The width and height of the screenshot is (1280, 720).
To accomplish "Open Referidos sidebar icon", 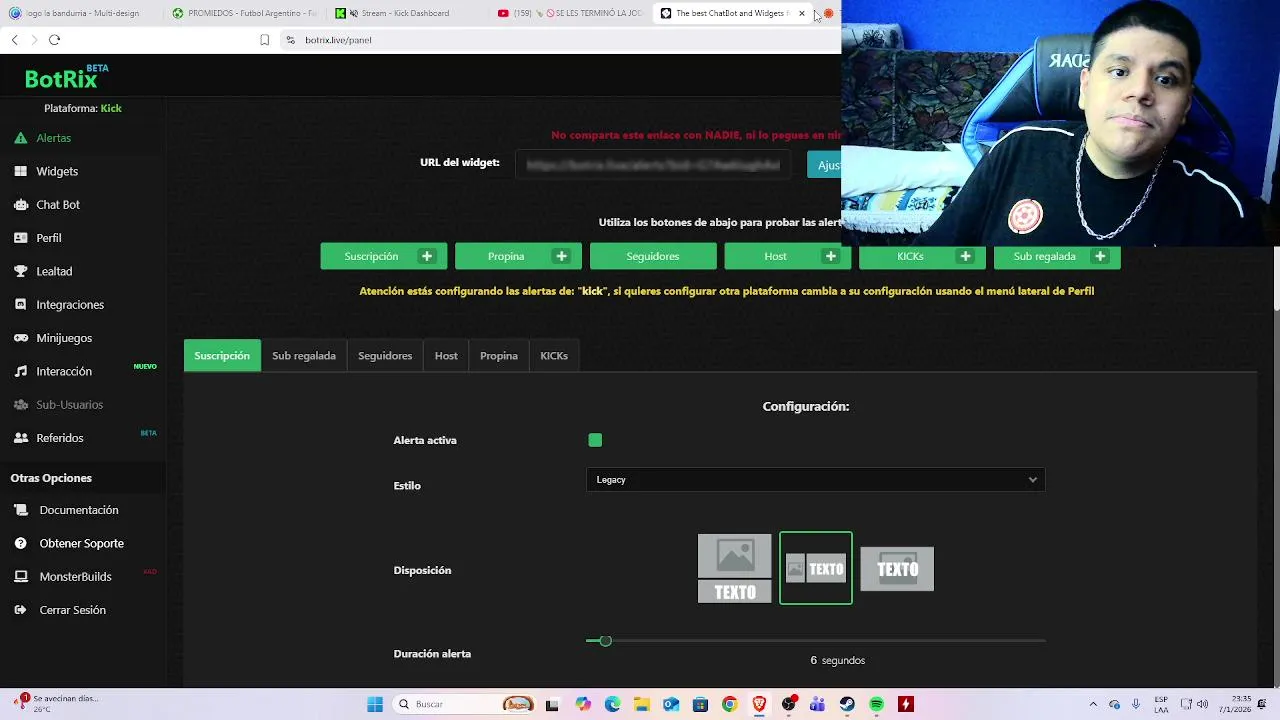I will (x=20, y=438).
